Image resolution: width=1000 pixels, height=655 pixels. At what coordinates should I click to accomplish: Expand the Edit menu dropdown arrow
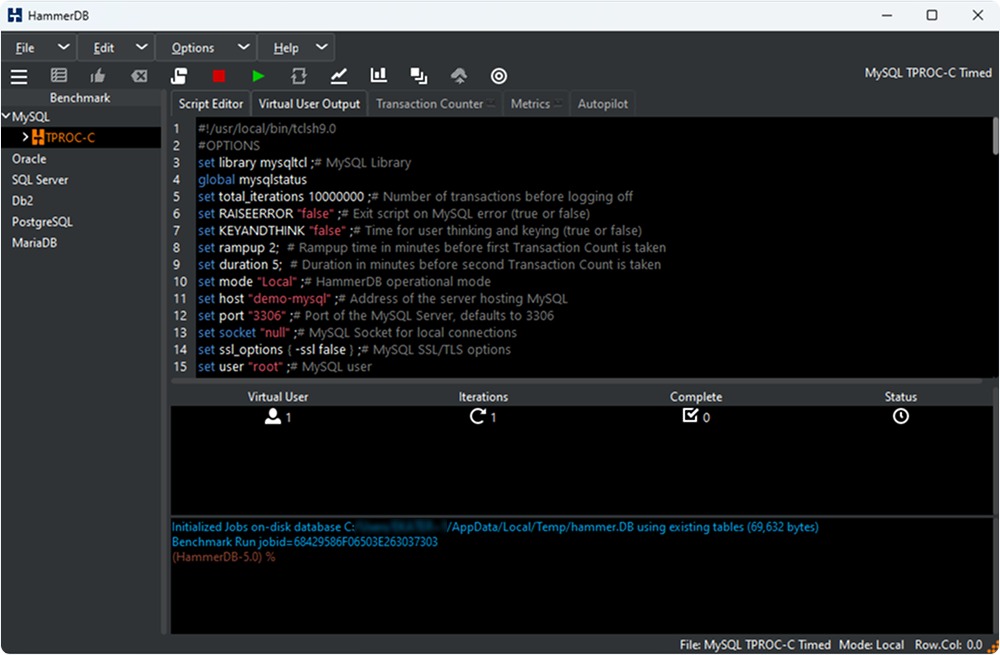pyautogui.click(x=142, y=47)
